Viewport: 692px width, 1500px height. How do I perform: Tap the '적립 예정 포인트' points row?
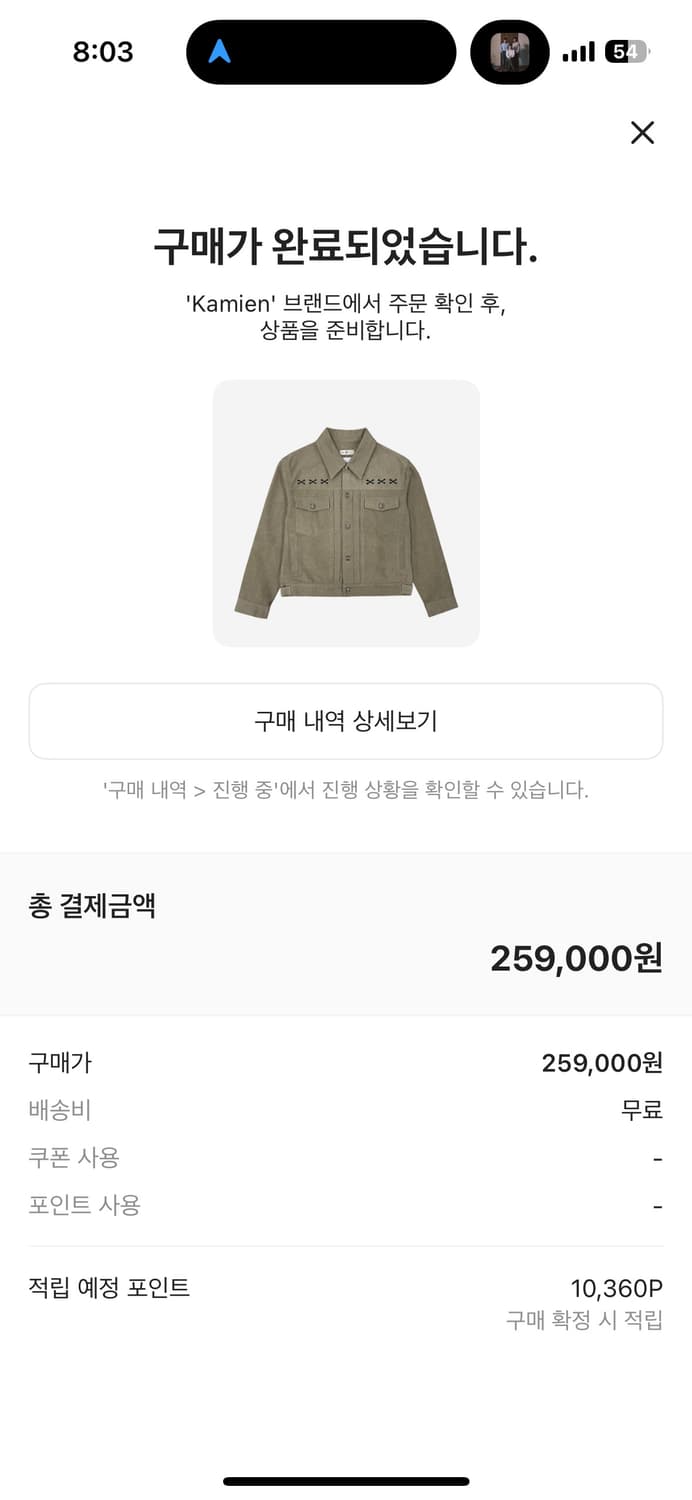coord(110,1289)
